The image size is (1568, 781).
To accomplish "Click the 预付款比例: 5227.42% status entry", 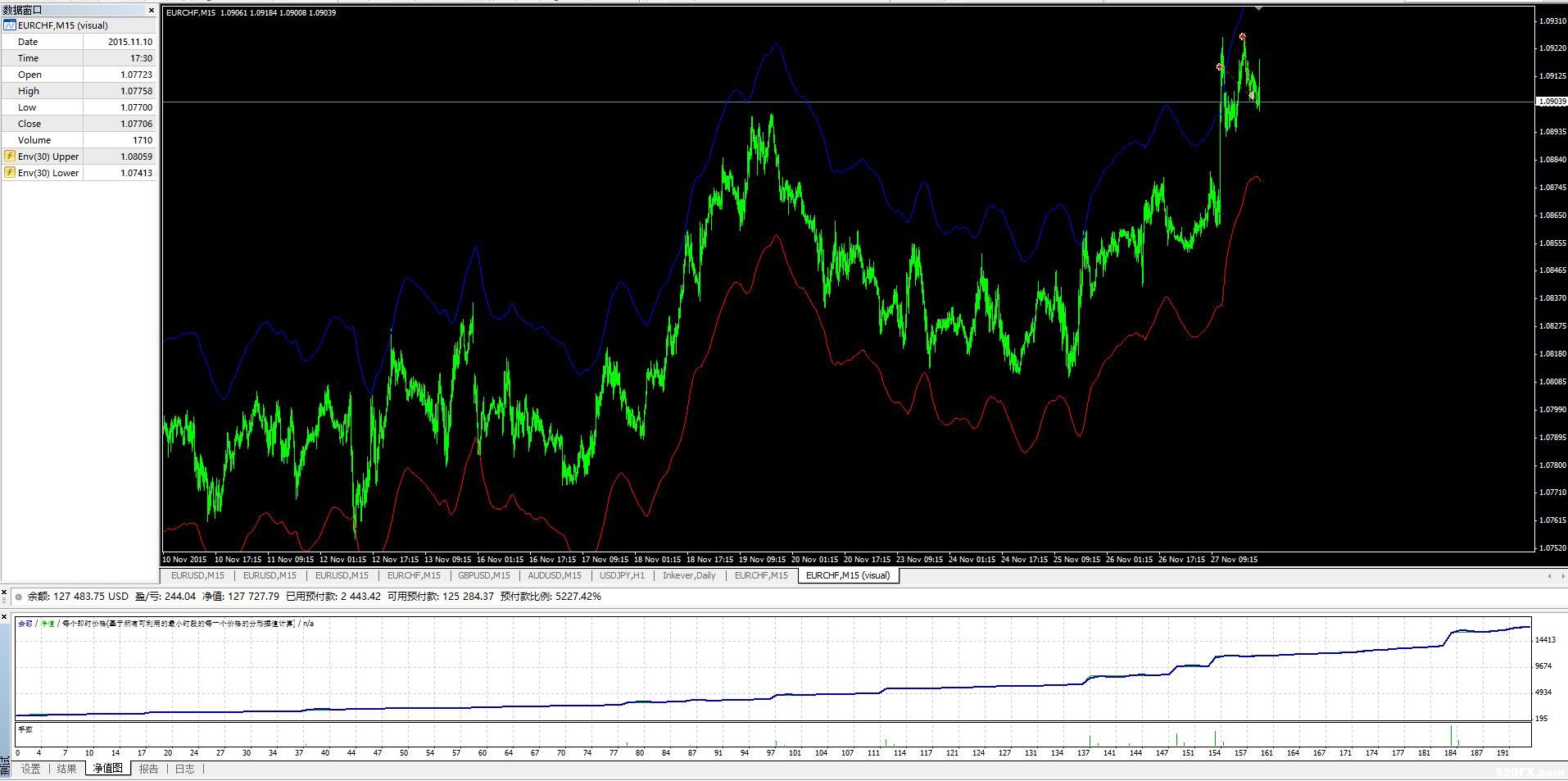I will pos(551,597).
